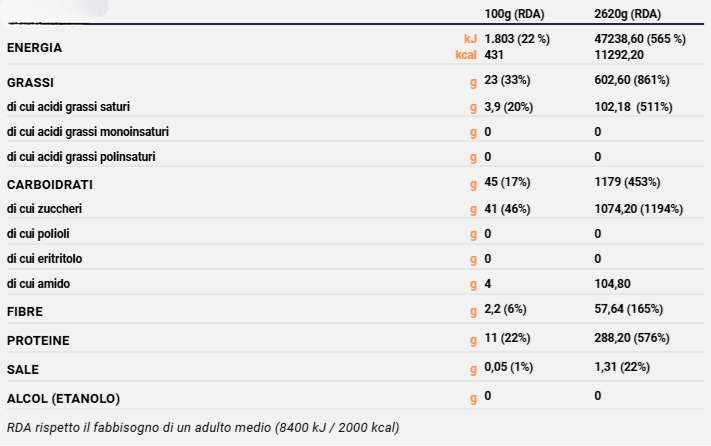Select the 'di cui eritritolo' row label

(45, 259)
